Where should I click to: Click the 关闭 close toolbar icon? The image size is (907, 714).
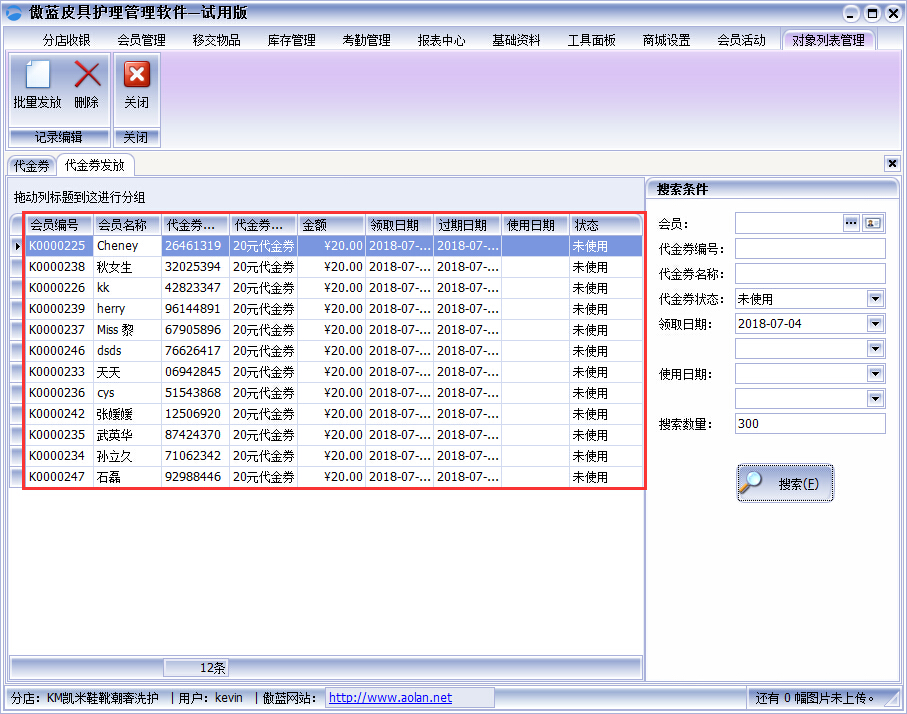tap(136, 77)
